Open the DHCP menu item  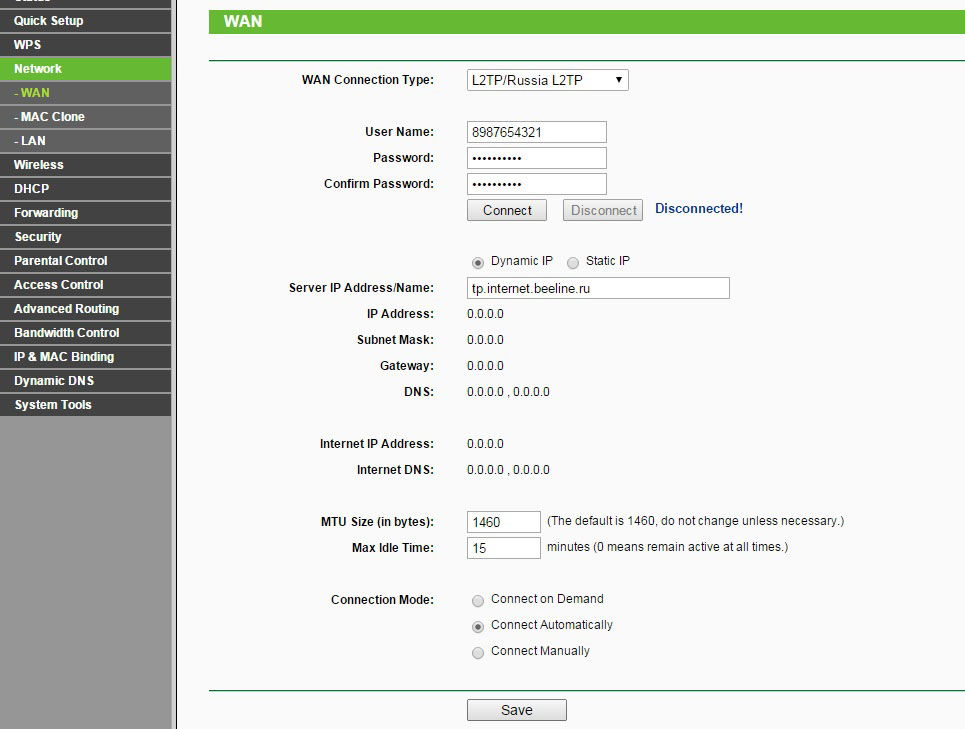tap(31, 189)
